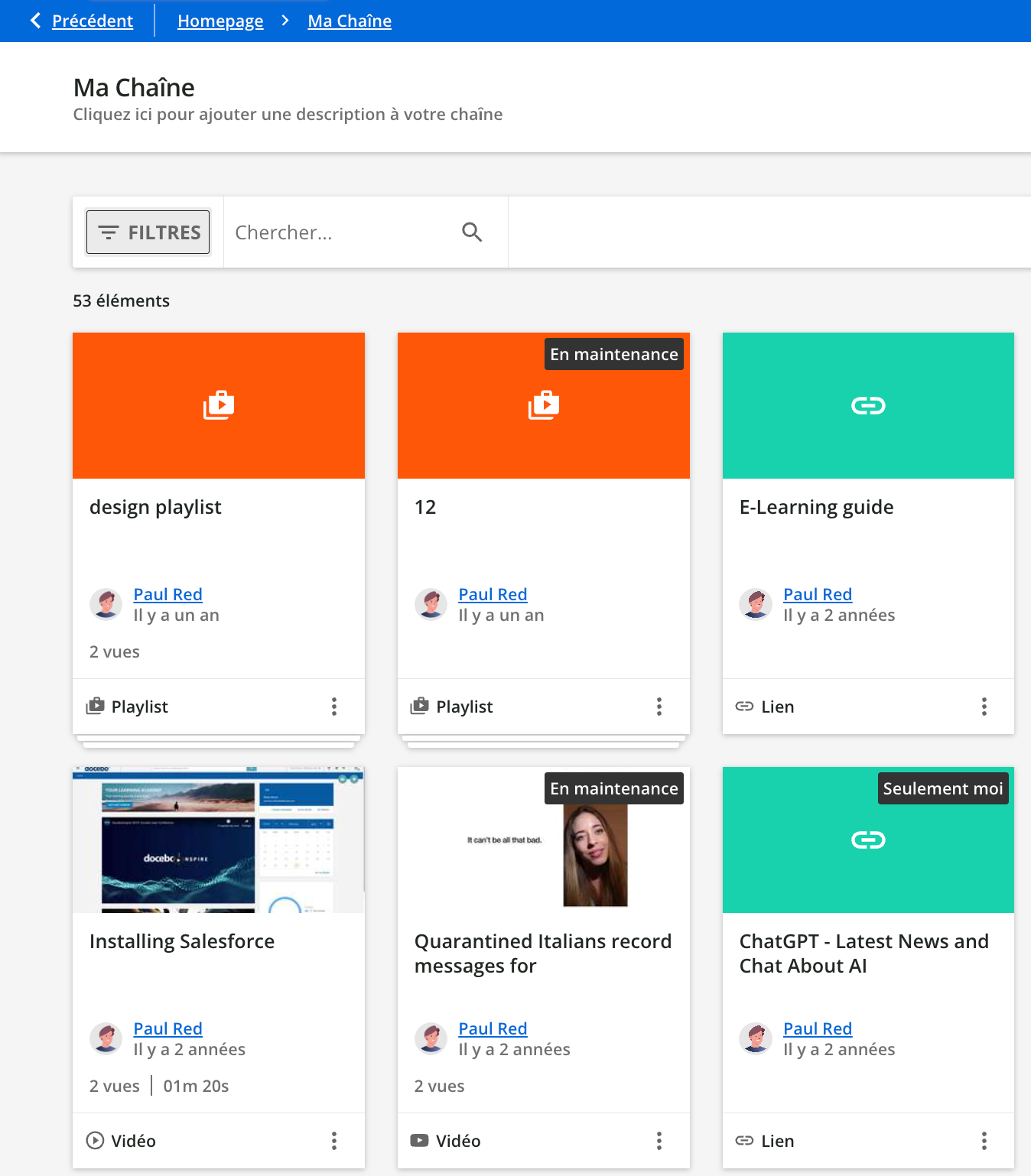Open three-dot menu on E-Learning guide card
This screenshot has width=1031, height=1176.
tap(984, 707)
